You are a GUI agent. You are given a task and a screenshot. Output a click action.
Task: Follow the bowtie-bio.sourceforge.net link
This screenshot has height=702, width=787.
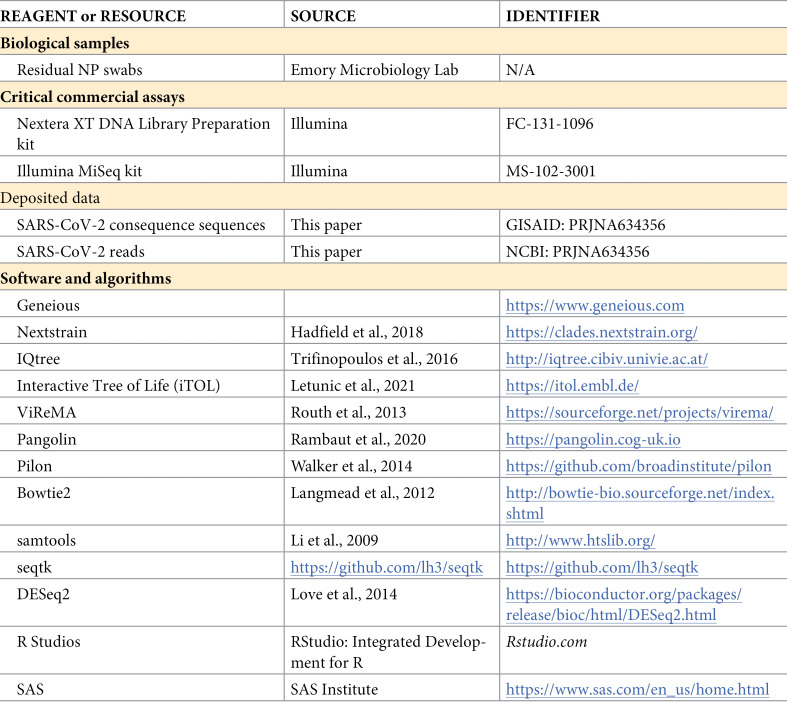(640, 503)
